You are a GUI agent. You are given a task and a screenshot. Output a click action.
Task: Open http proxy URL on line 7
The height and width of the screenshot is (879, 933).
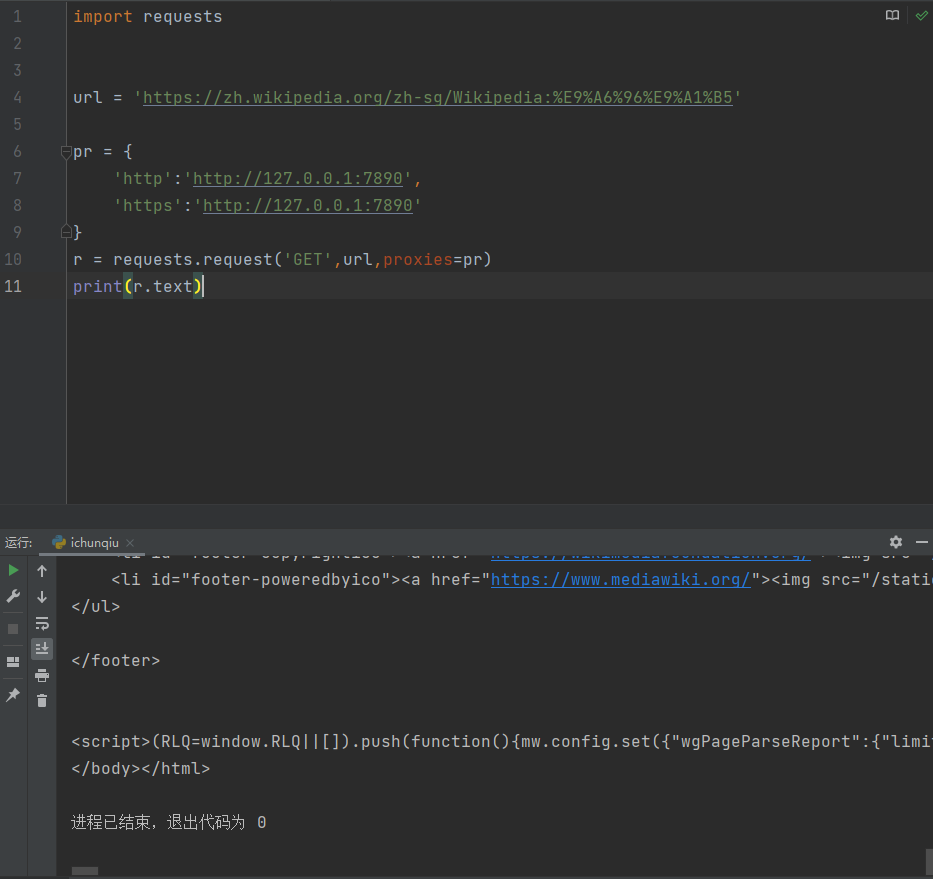pyautogui.click(x=298, y=179)
